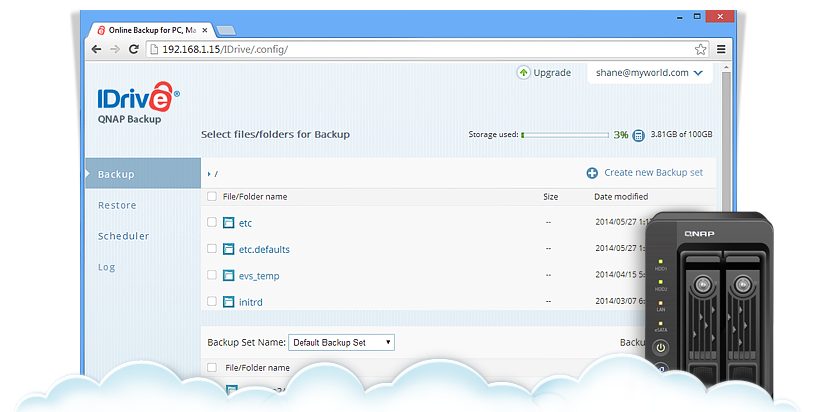
Task: Open the etc.defaults folder link
Action: pos(264,249)
